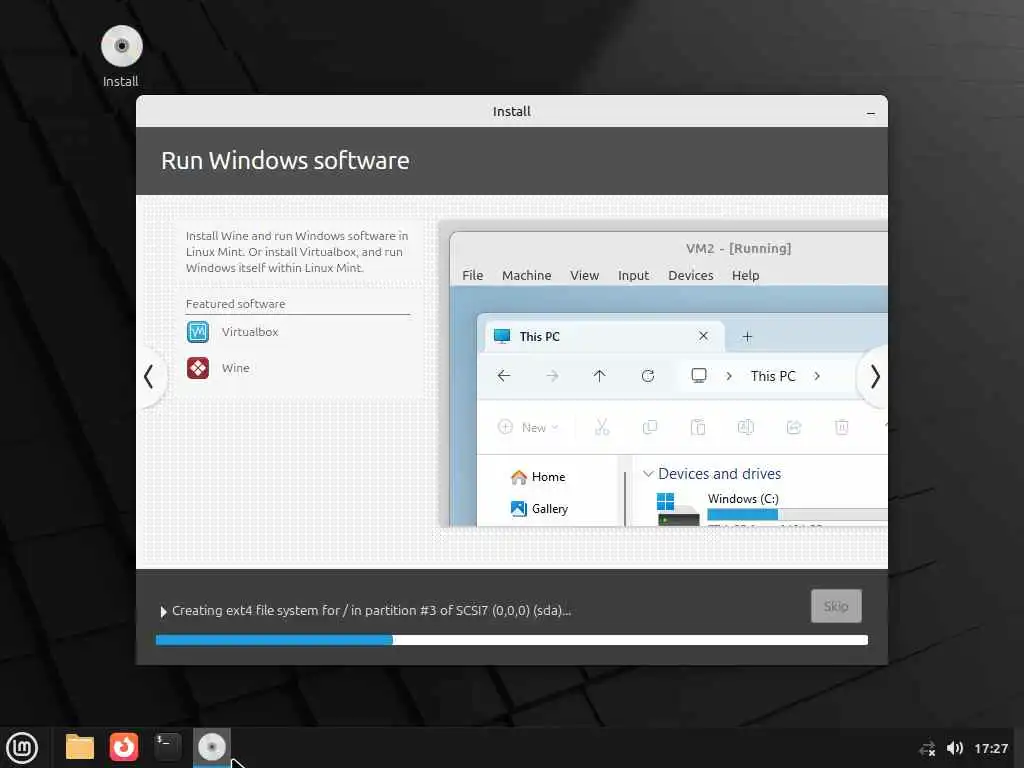The width and height of the screenshot is (1024, 768).
Task: Open the Linux Mint menu button
Action: tap(22, 748)
